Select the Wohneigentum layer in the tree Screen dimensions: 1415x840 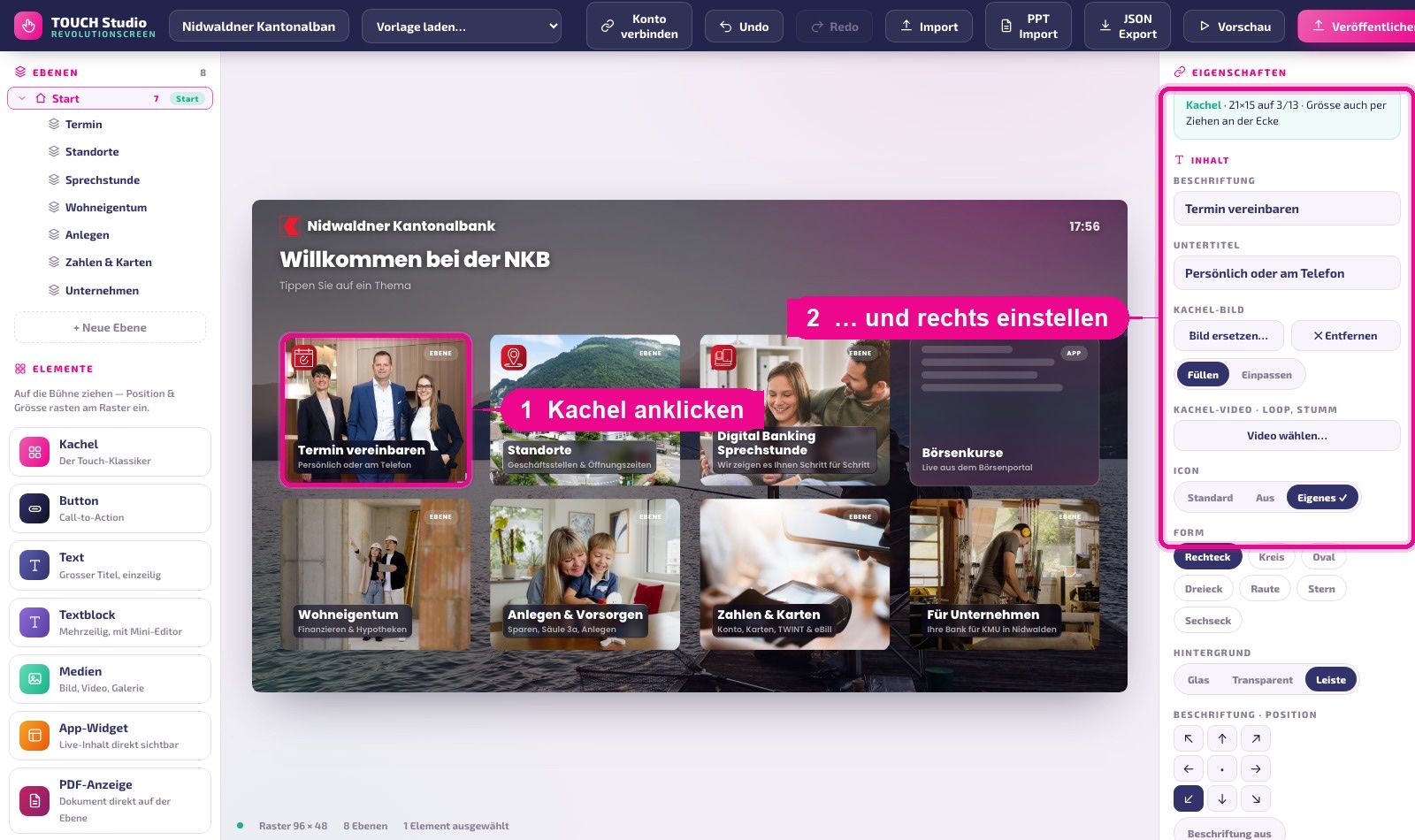click(x=106, y=208)
